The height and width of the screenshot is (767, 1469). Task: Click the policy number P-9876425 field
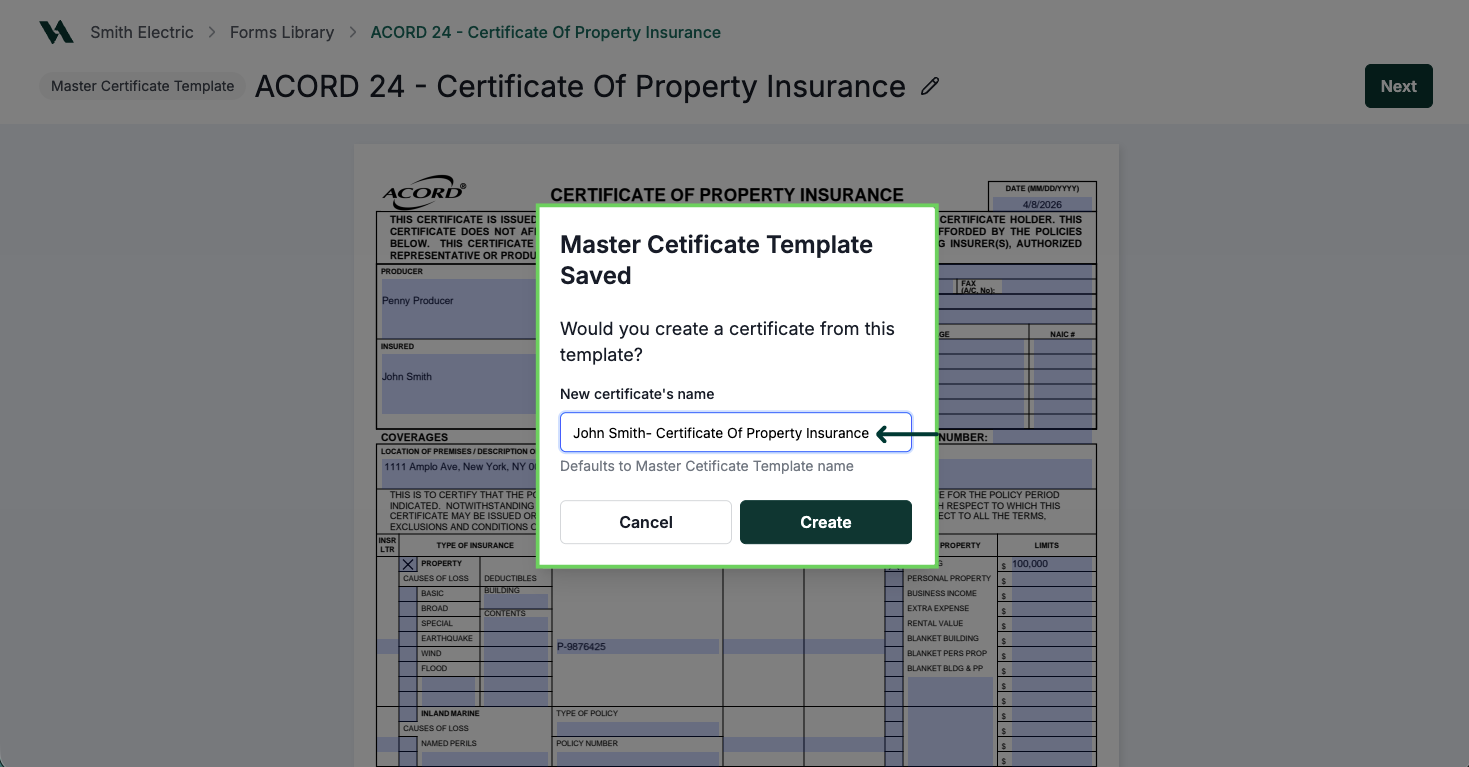[638, 647]
